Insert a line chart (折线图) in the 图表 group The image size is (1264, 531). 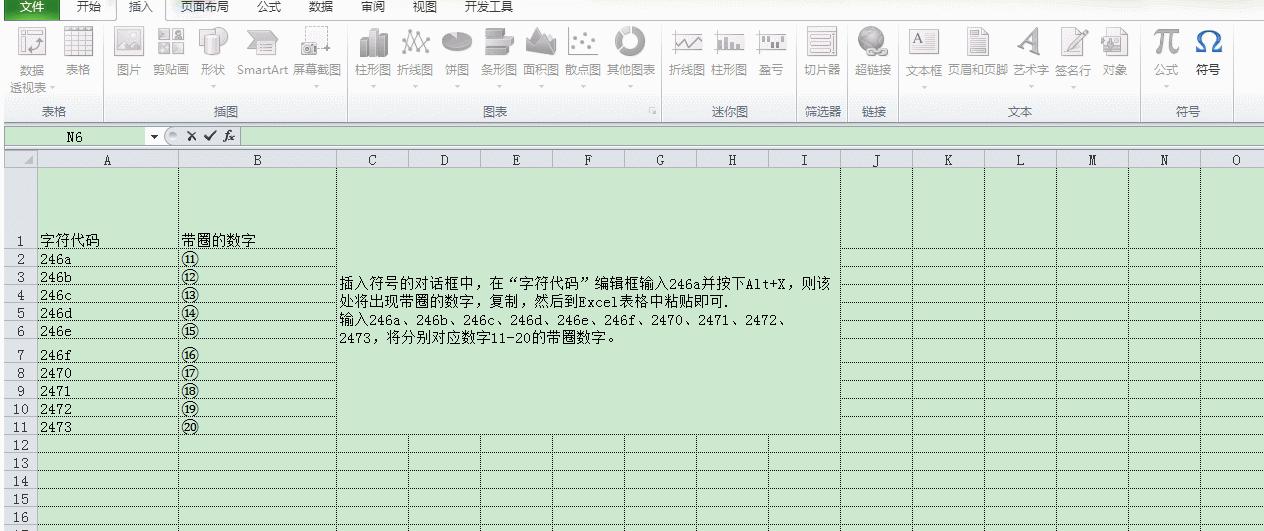[415, 57]
